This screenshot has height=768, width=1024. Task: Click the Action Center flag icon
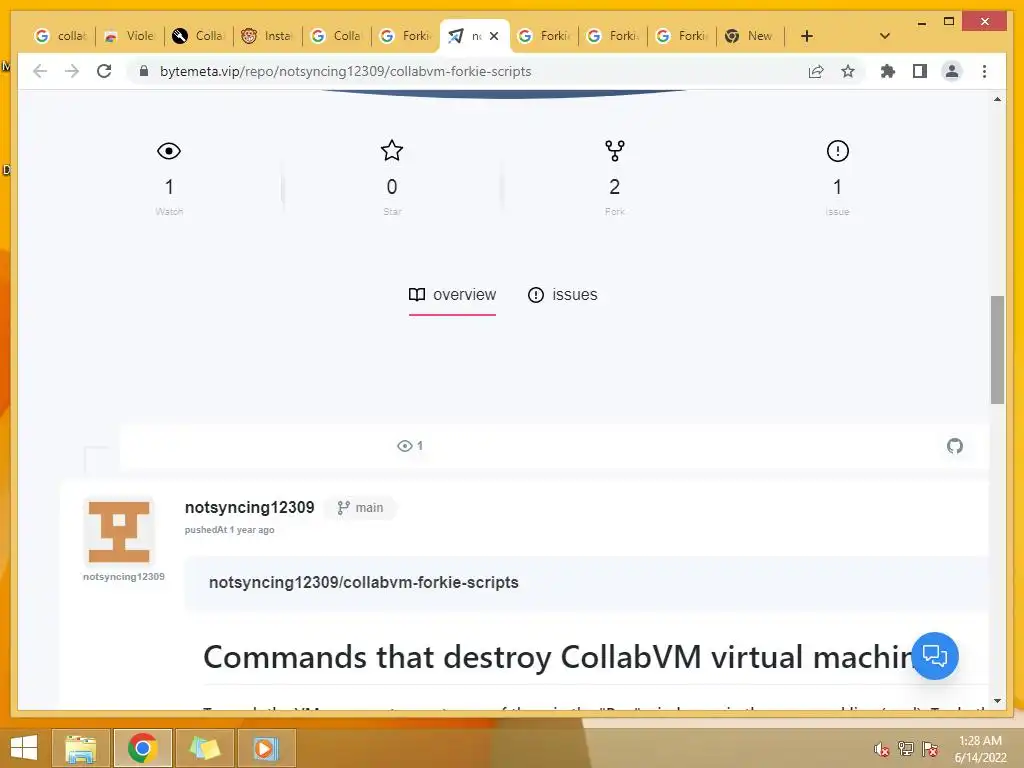coord(930,749)
